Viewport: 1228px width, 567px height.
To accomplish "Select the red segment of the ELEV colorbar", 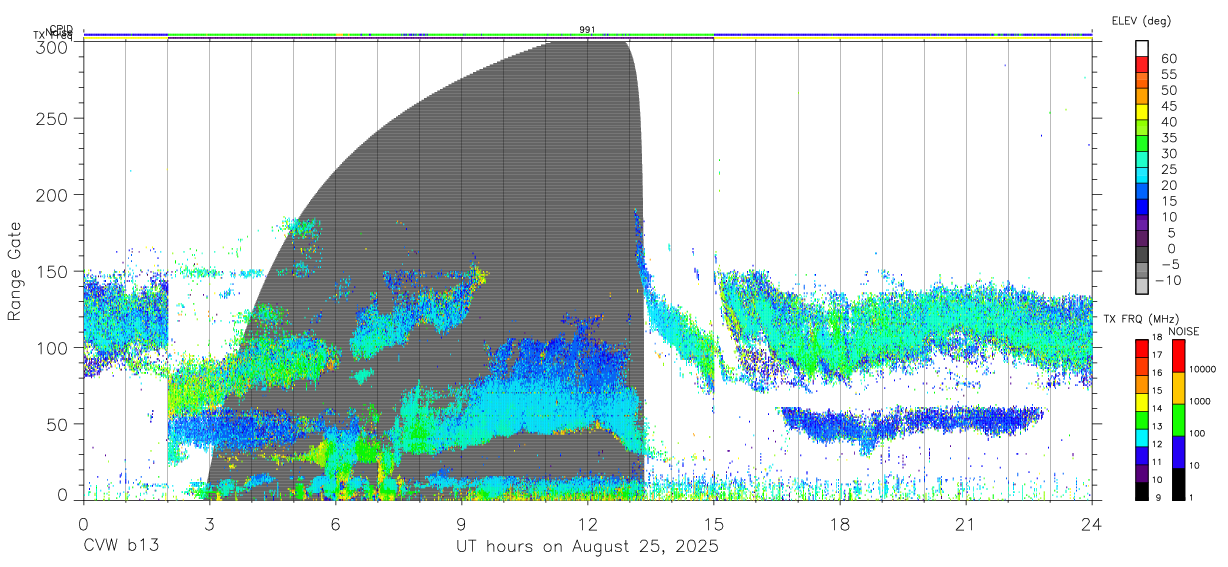I will (x=1142, y=63).
